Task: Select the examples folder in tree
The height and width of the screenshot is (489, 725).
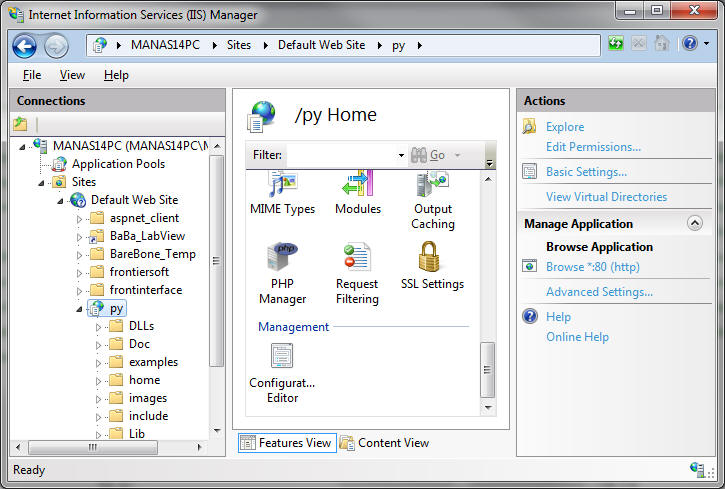Action: pyautogui.click(x=153, y=362)
